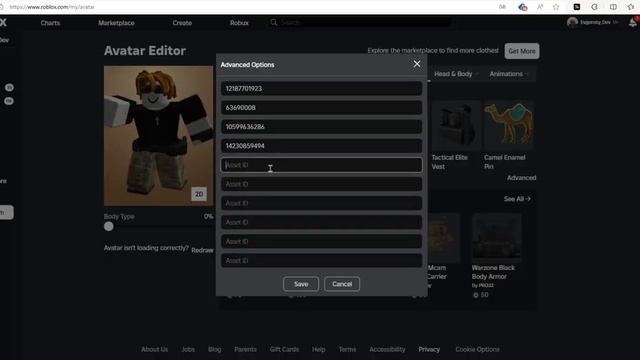Select the field containing 14230859494
640x360 pixels.
click(322, 146)
